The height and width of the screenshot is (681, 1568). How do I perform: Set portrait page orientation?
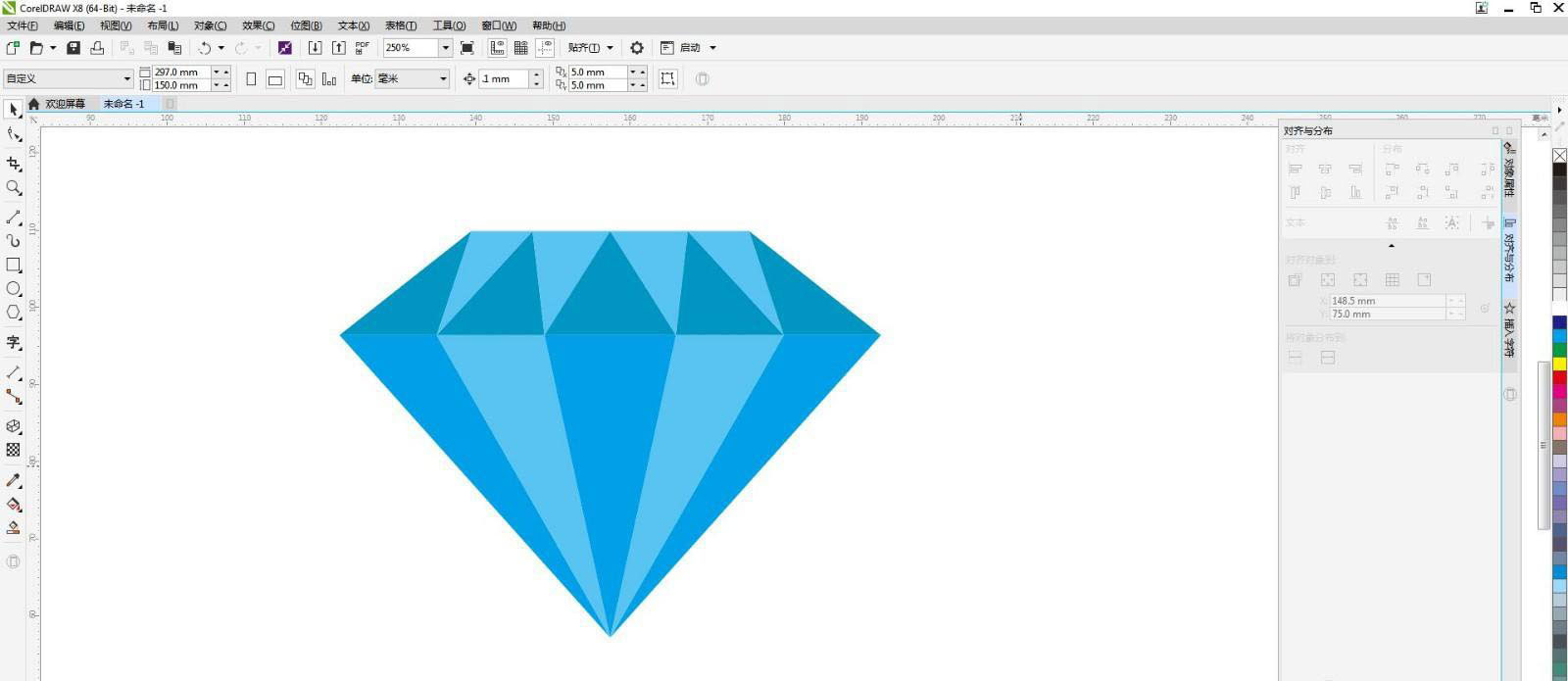click(251, 78)
